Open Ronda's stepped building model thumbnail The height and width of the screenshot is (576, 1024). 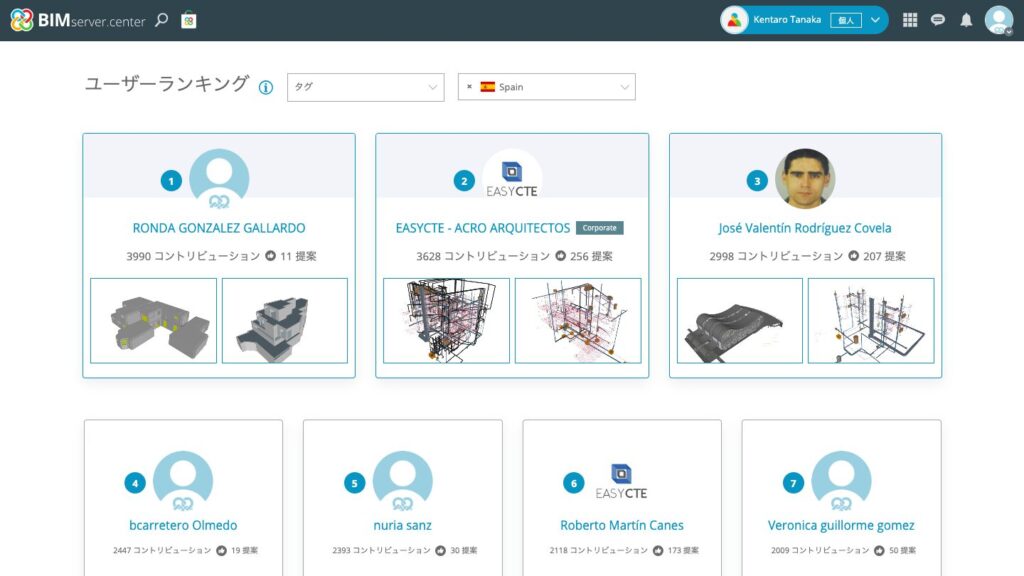pyautogui.click(x=285, y=321)
